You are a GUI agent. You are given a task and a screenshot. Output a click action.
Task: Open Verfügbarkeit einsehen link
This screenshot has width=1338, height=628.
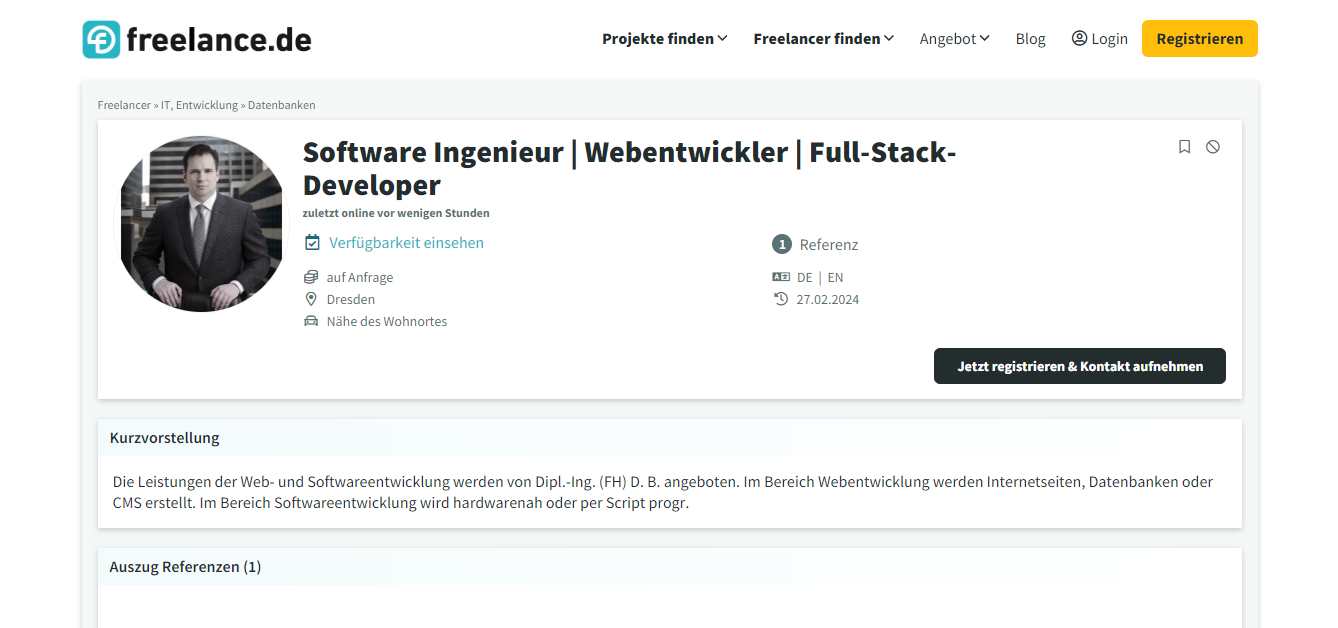pos(406,243)
